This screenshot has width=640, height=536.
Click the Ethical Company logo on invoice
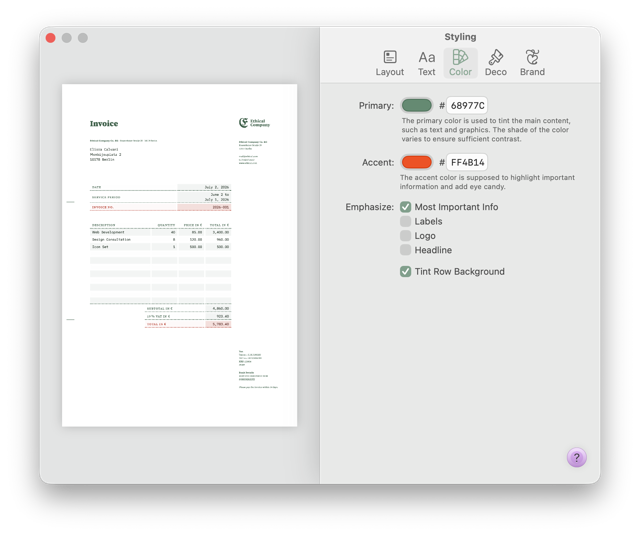pos(254,123)
